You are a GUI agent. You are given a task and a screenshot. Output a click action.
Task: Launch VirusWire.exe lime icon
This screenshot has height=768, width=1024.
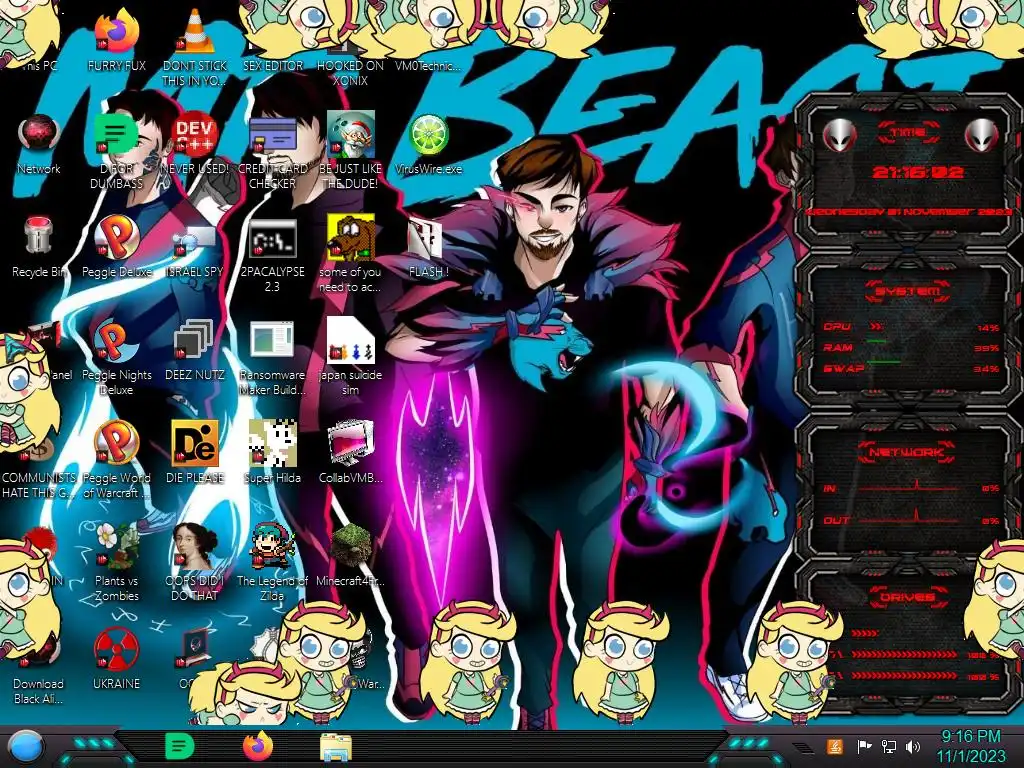point(428,135)
